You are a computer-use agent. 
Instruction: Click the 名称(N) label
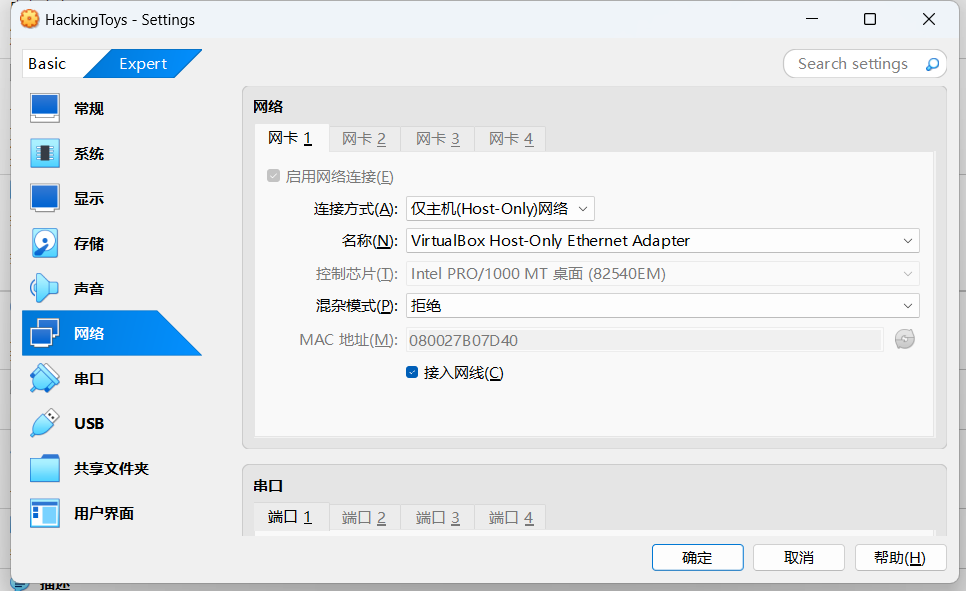(x=370, y=241)
